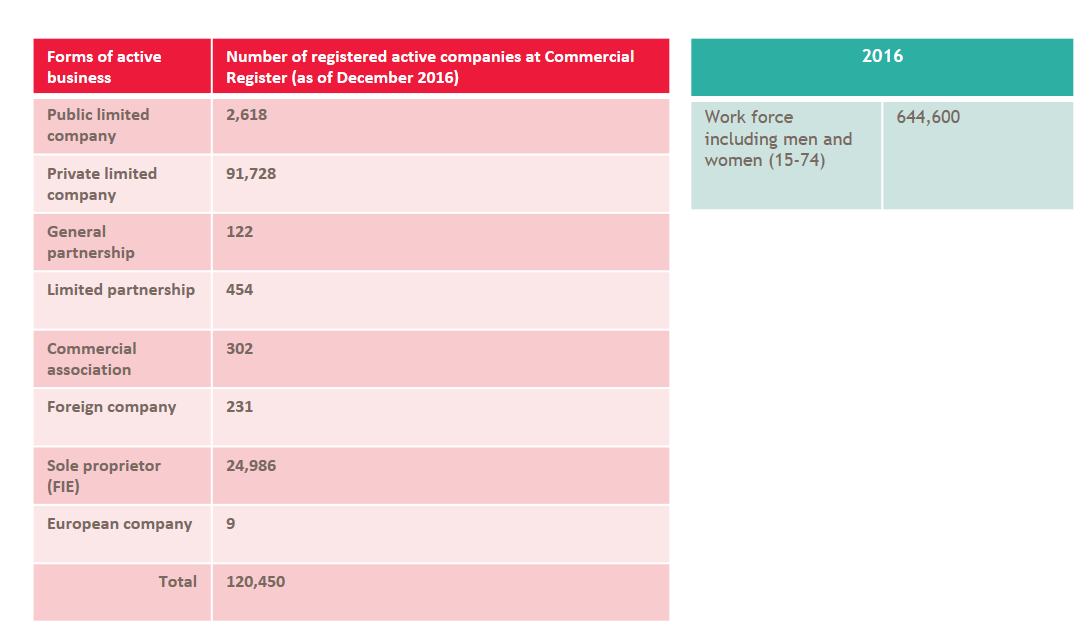Select the value 2,618
This screenshot has width=1083, height=641.
pyautogui.click(x=247, y=115)
